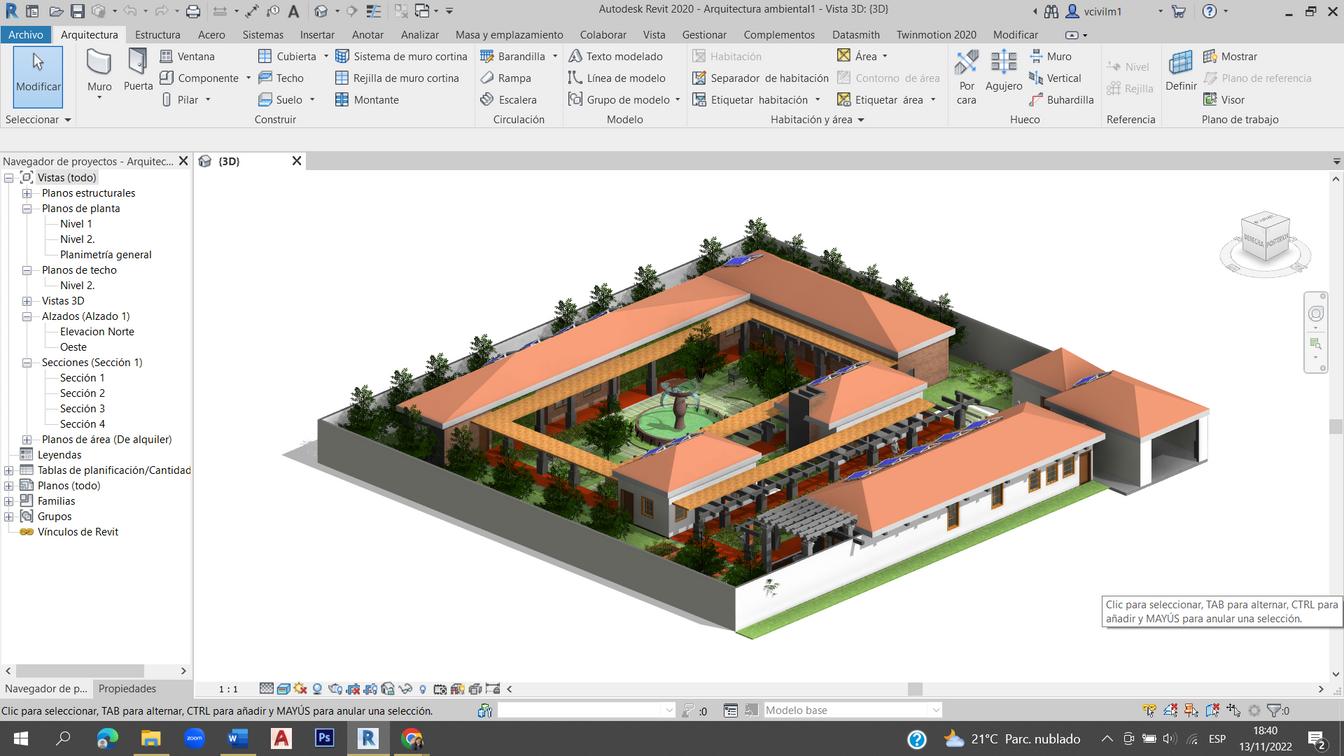Click the Rejilla de muro cortina tool
The height and width of the screenshot is (756, 1344).
click(x=397, y=78)
